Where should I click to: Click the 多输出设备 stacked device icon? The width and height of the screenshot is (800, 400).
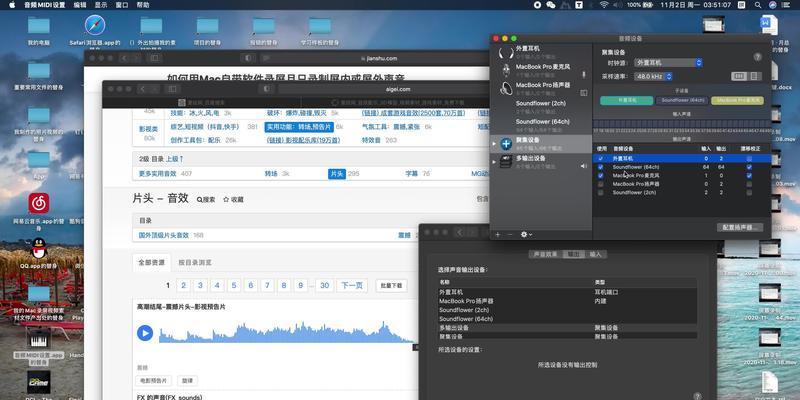pyautogui.click(x=506, y=162)
